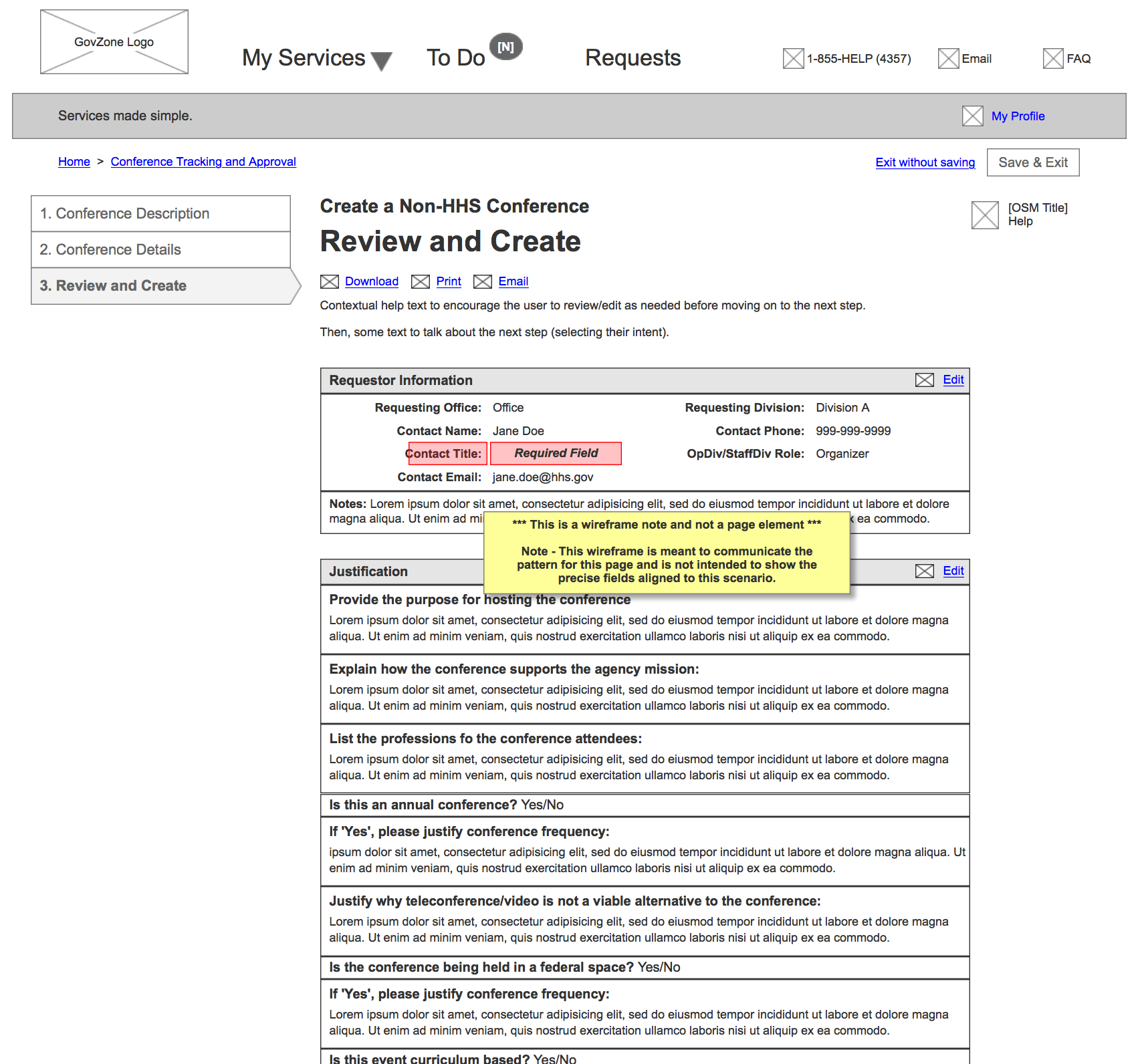This screenshot has height=1064, width=1138.
Task: Click the Division A value
Action: click(842, 408)
